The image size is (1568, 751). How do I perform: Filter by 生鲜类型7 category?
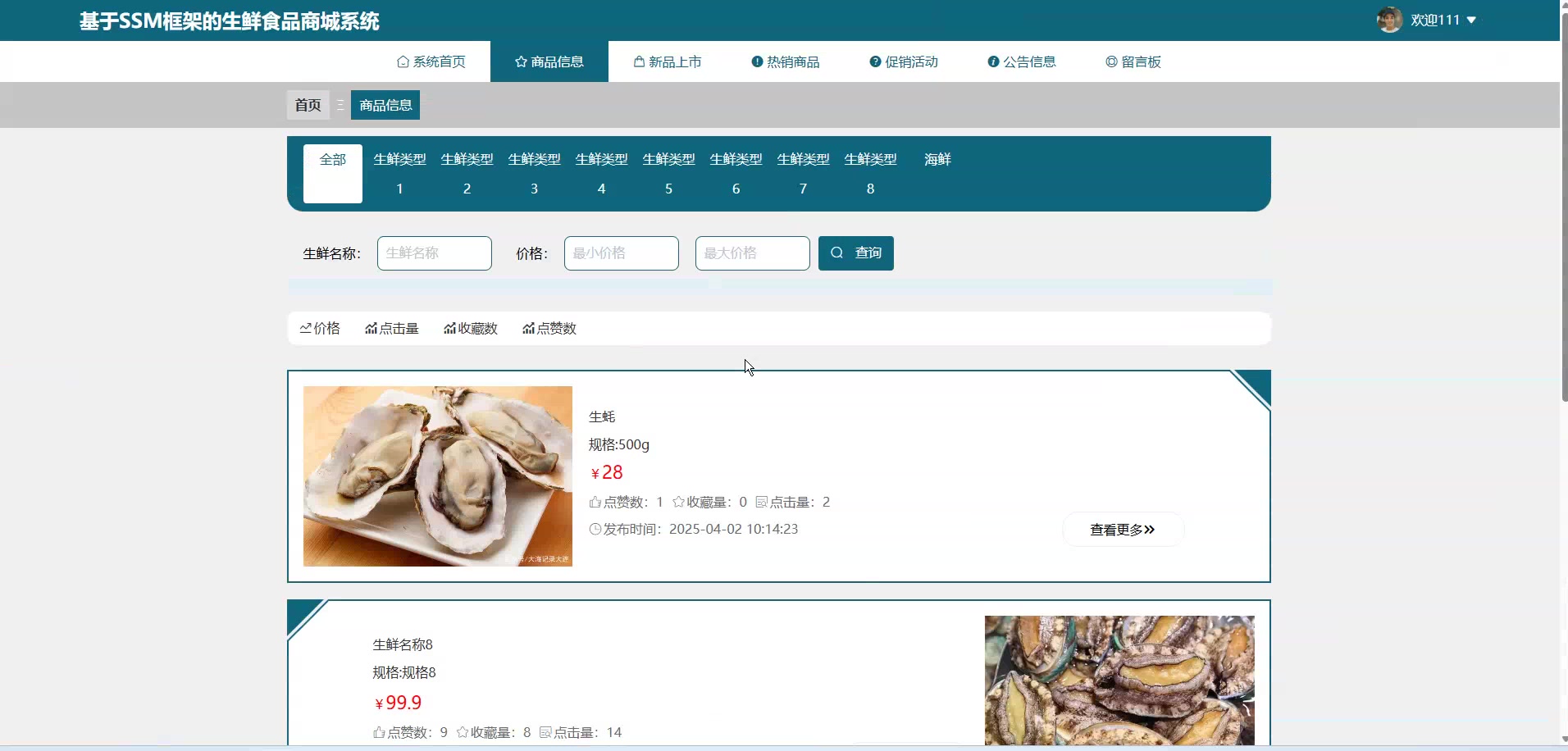pos(804,174)
